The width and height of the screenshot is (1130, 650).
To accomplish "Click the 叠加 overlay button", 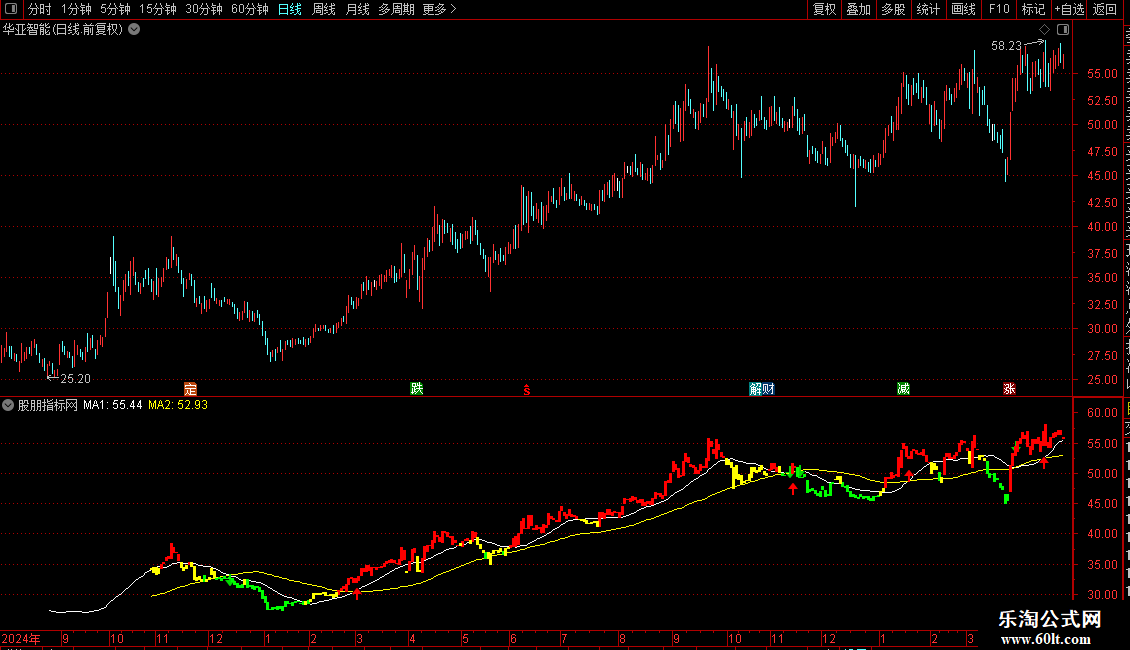I will 858,9.
